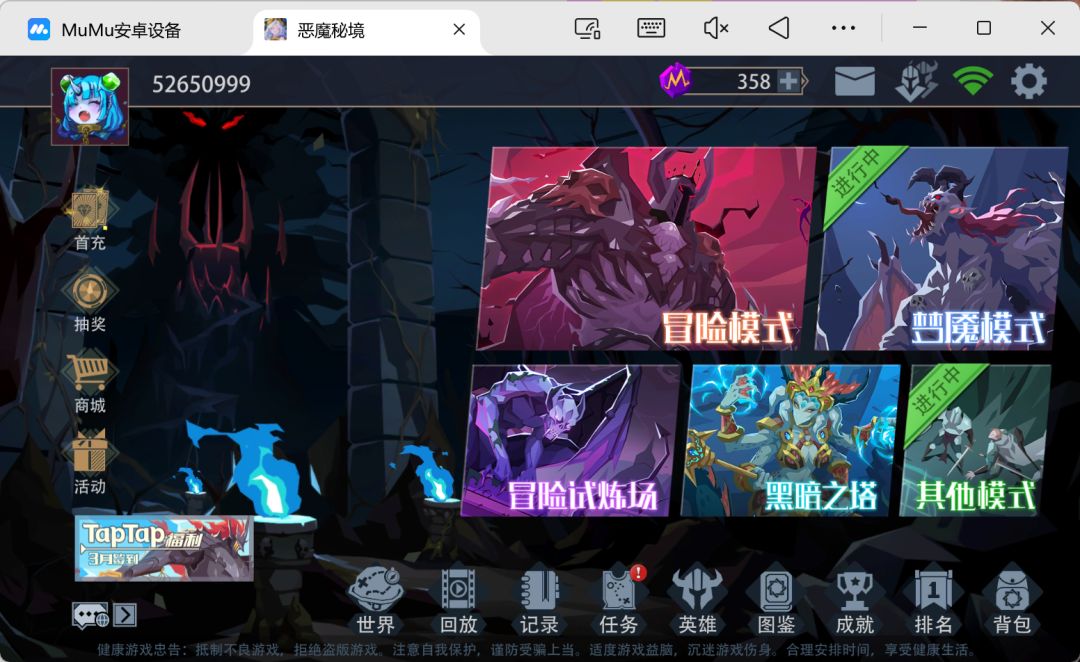Open the TapTap福利 banner
The height and width of the screenshot is (662, 1080).
tap(164, 548)
